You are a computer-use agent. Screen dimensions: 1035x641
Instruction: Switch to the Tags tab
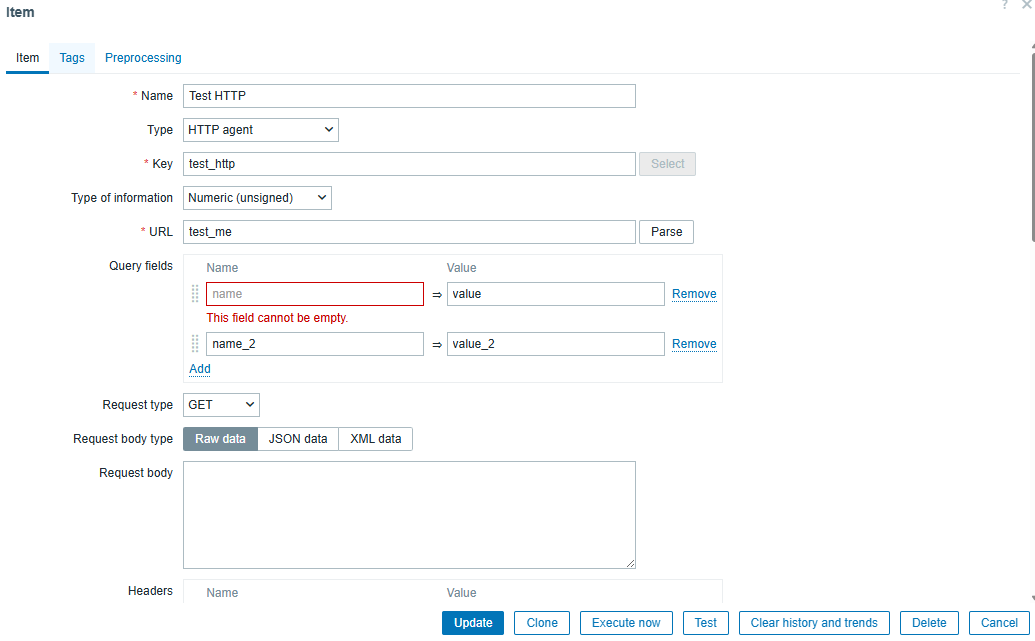click(x=72, y=58)
